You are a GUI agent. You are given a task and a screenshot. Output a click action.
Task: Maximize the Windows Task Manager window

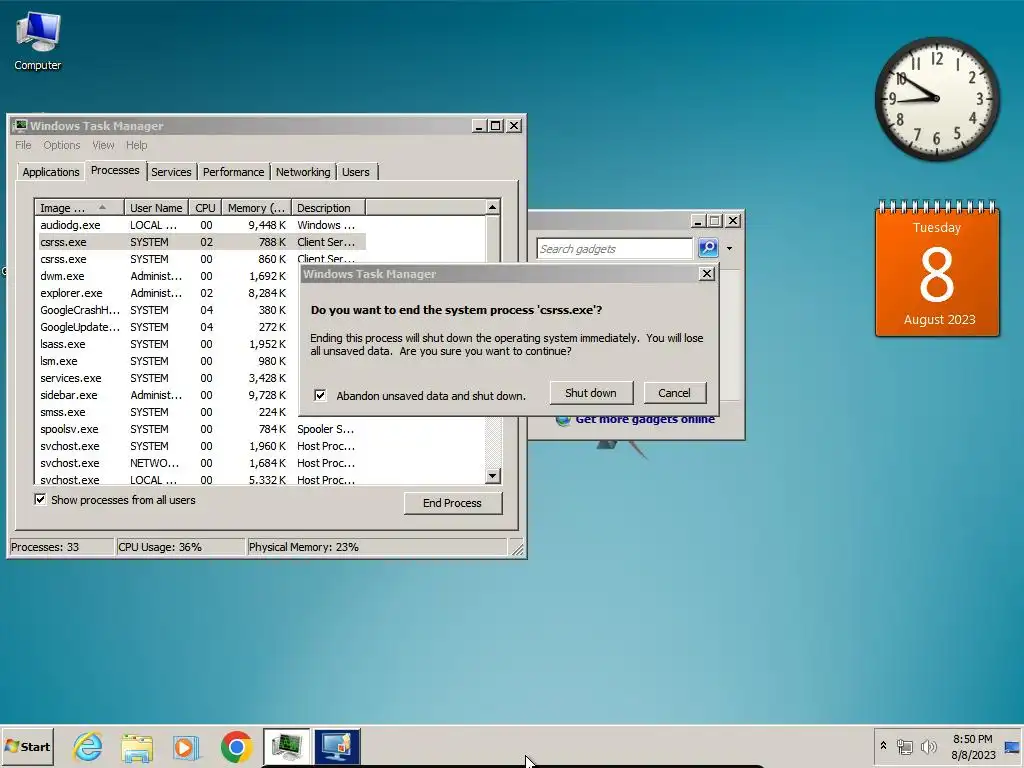(496, 125)
